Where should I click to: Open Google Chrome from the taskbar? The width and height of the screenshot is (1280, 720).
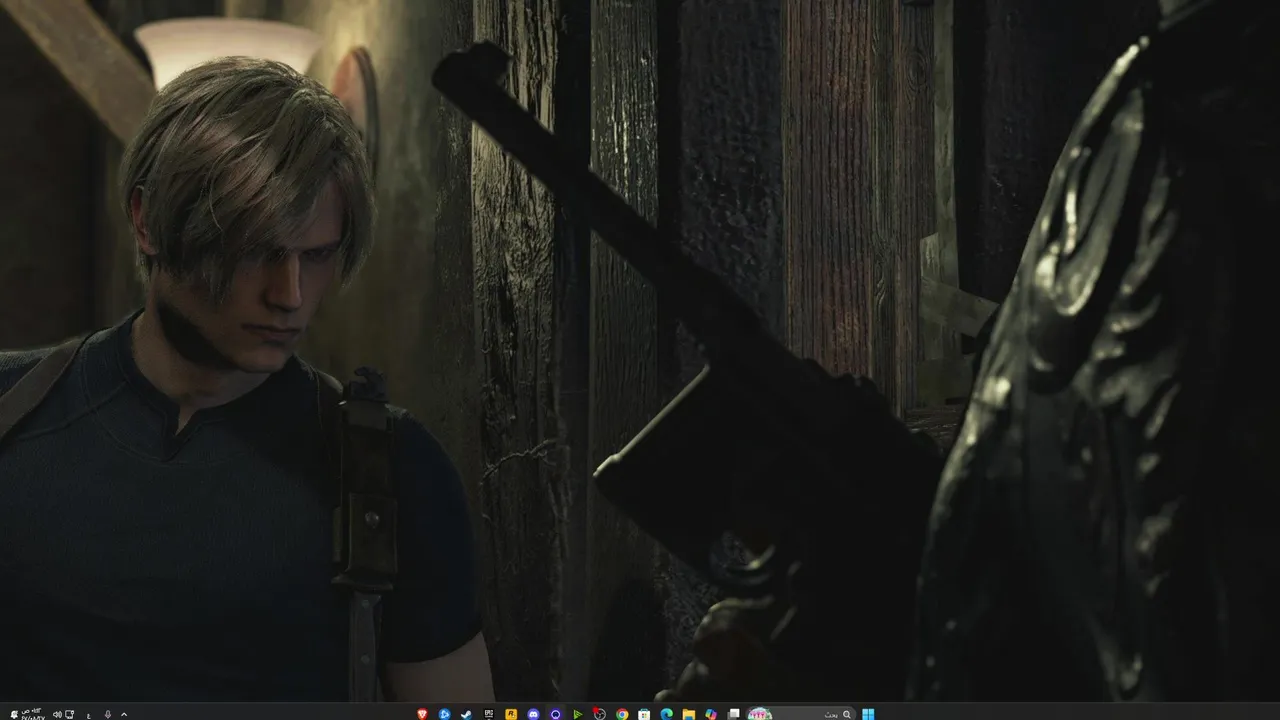click(622, 714)
